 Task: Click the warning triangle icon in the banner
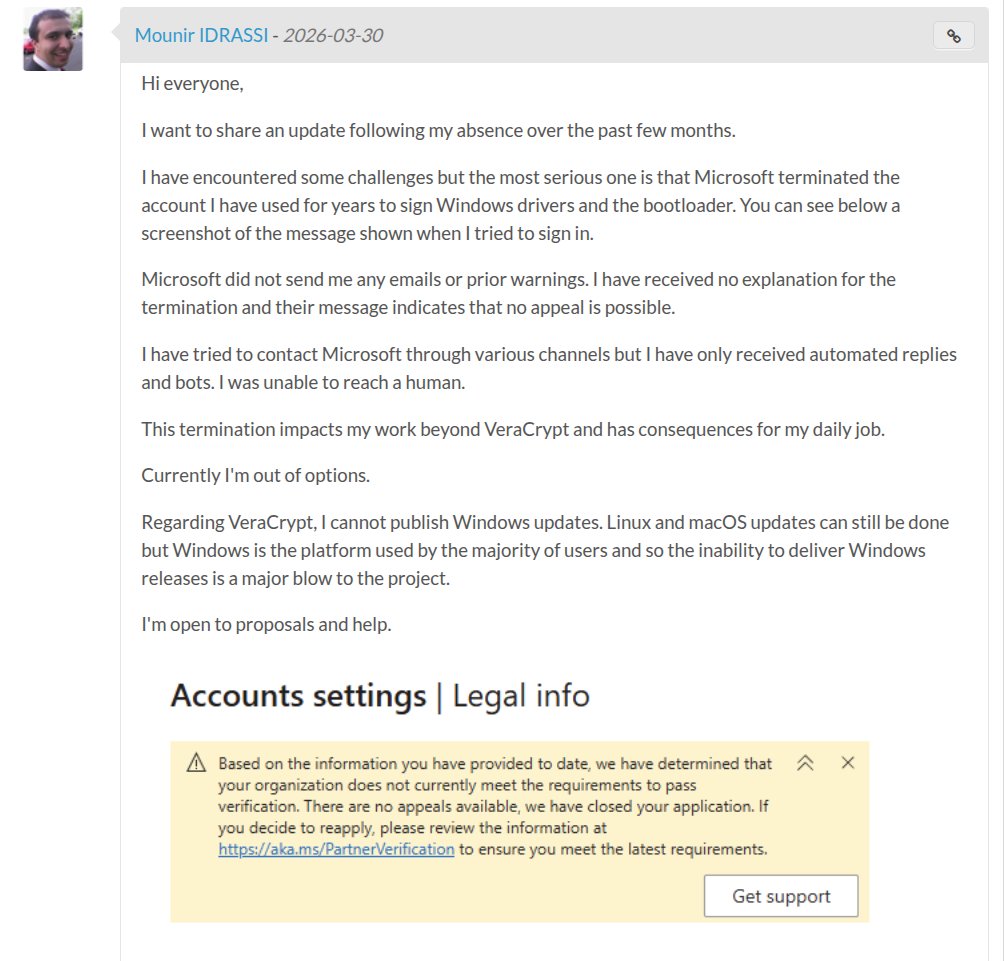click(x=196, y=764)
